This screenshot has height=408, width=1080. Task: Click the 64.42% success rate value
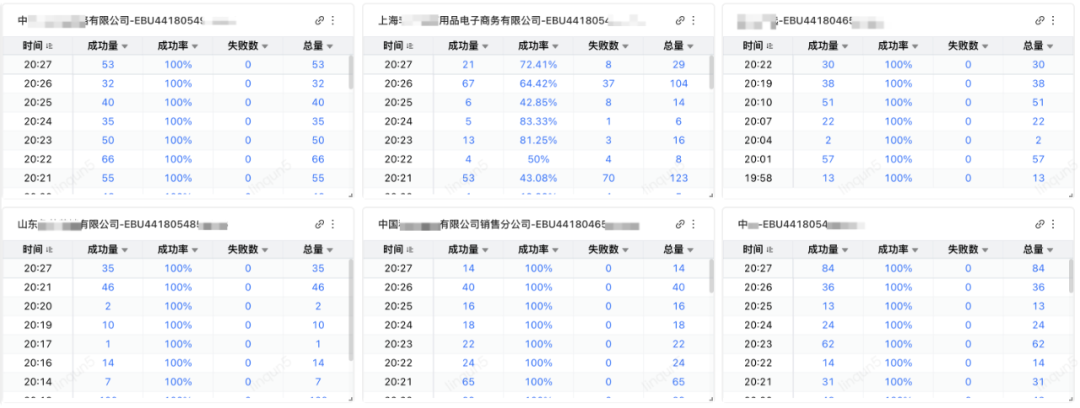[539, 83]
